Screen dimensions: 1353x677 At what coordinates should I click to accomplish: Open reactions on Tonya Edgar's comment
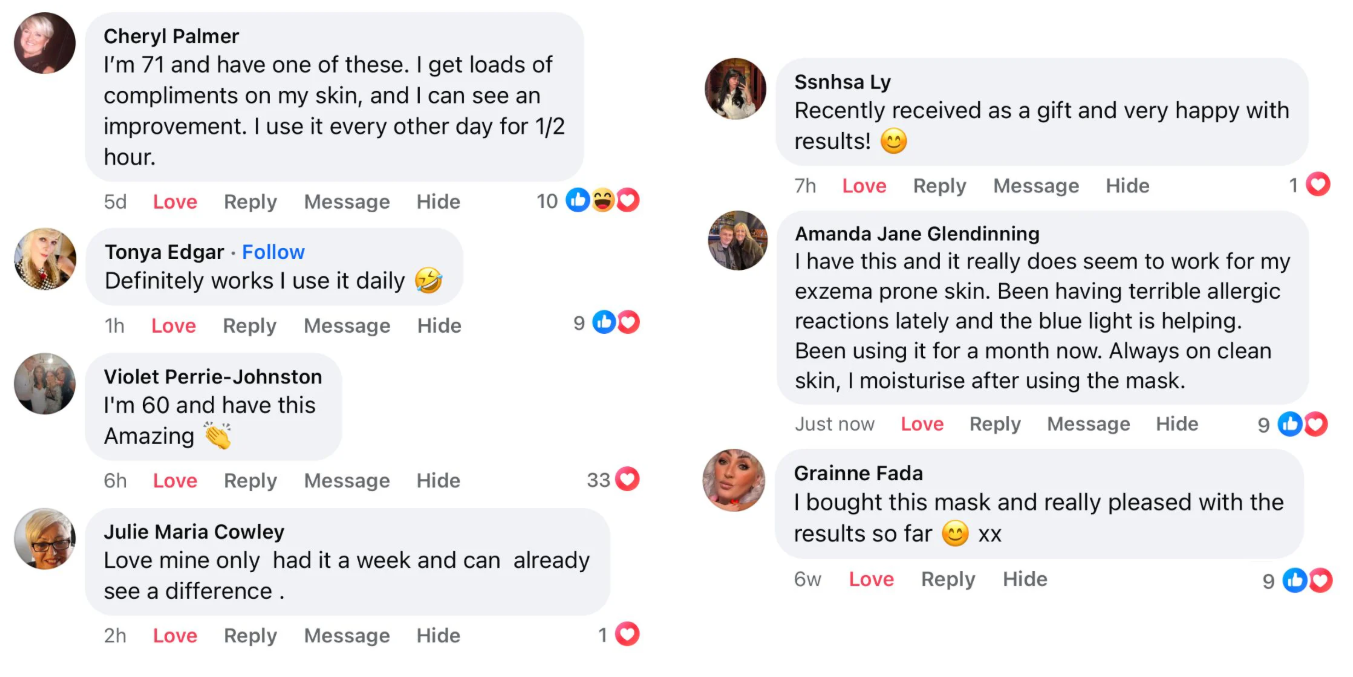click(x=615, y=322)
